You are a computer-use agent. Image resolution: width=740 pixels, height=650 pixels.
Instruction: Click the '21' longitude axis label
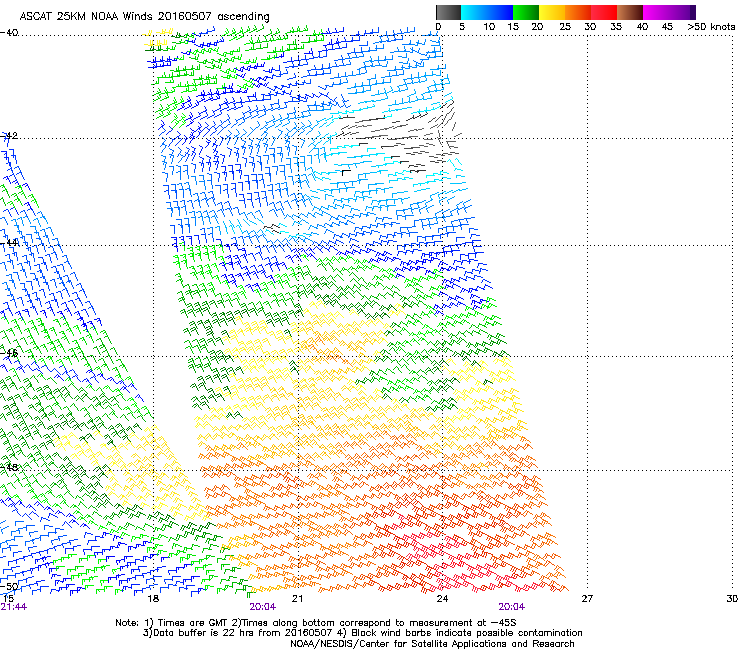[x=297, y=599]
